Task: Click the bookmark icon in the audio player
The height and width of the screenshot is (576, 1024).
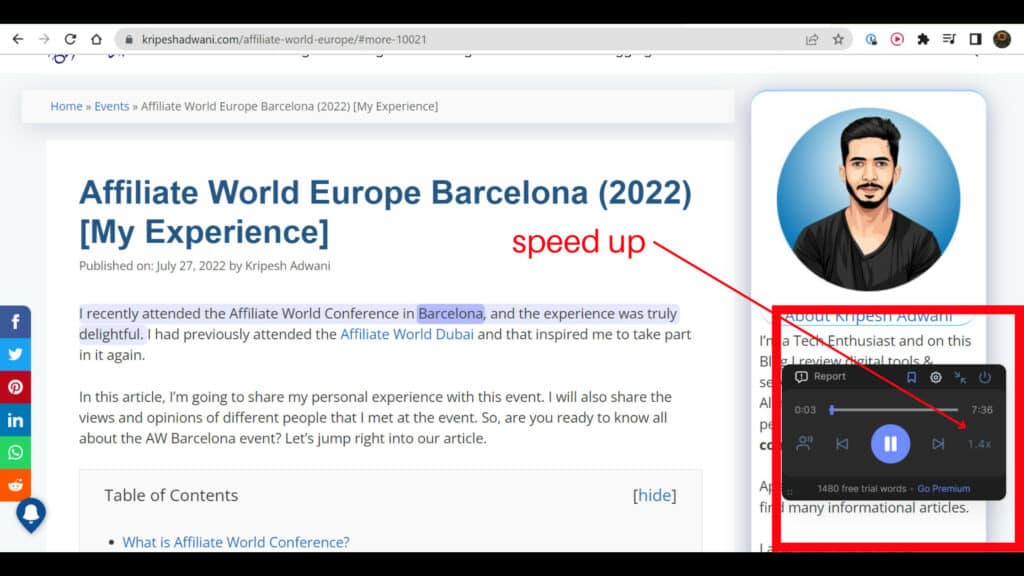Action: click(911, 376)
